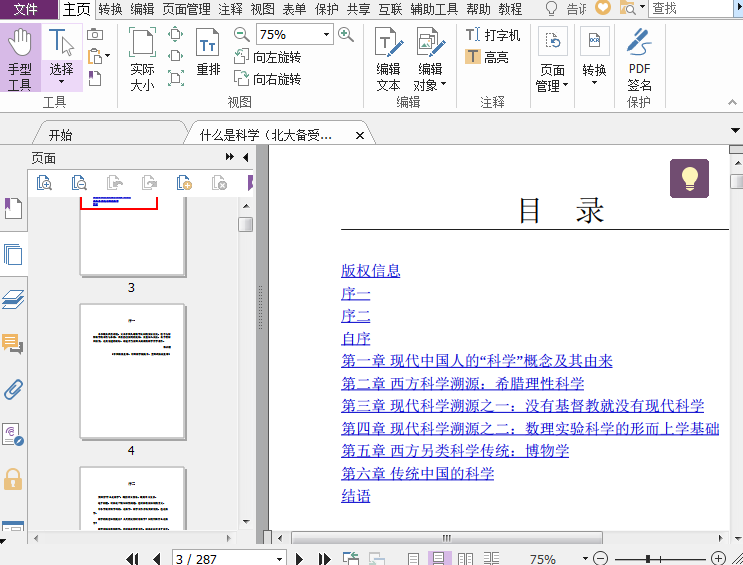Viewport: 743px width, 565px height.
Task: Click Edit Text (编辑文本) tool
Action: pos(389,59)
